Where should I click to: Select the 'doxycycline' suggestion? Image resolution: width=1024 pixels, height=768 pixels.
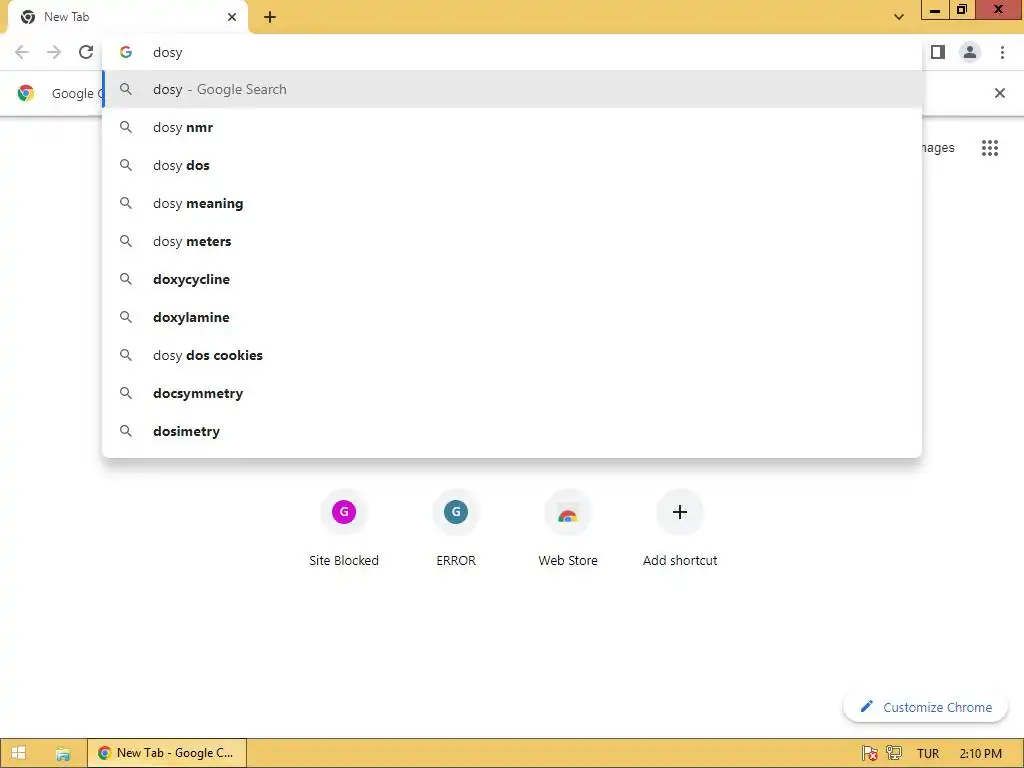point(512,279)
